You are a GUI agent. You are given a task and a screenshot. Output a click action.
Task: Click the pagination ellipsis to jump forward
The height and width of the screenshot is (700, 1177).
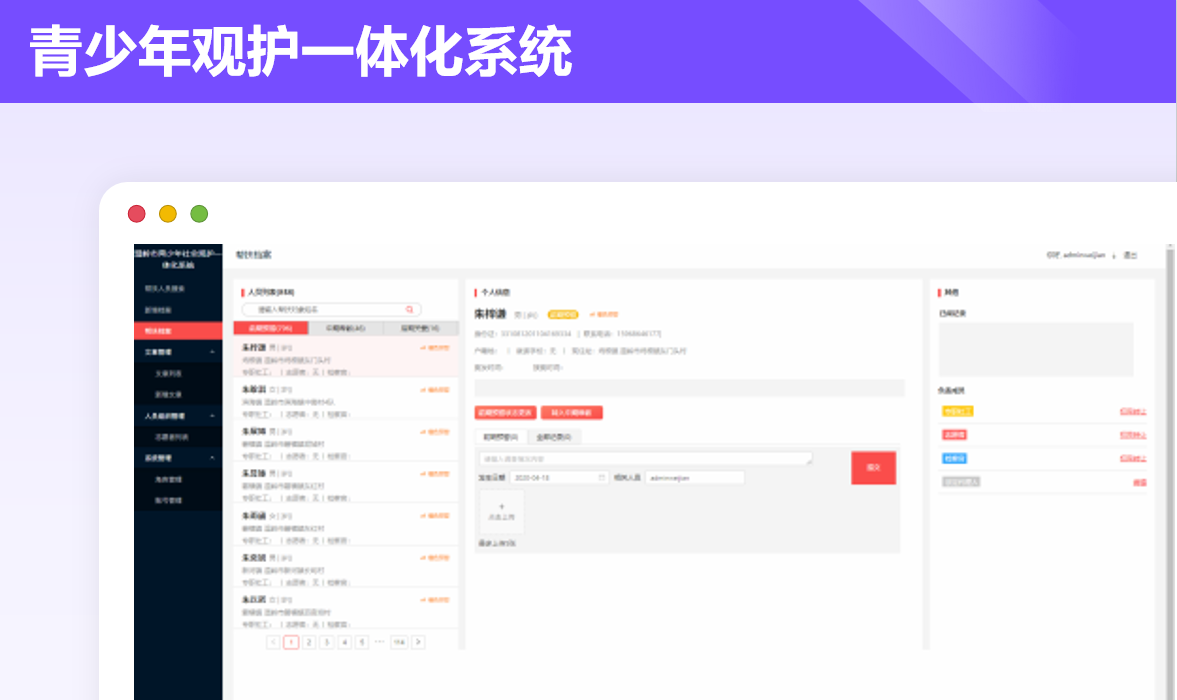(x=380, y=641)
